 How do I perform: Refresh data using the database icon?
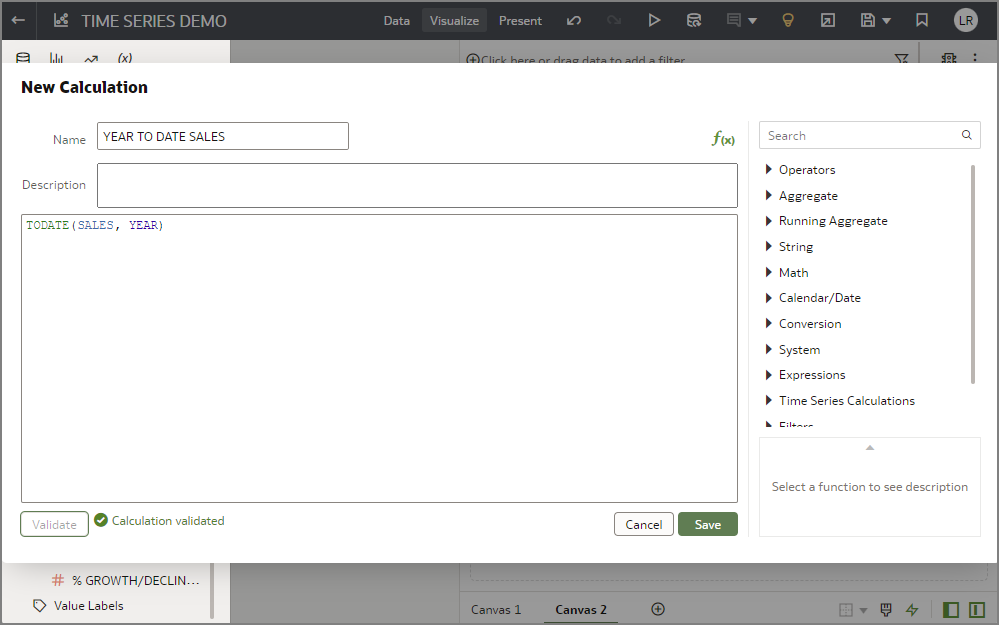pyautogui.click(x=694, y=20)
